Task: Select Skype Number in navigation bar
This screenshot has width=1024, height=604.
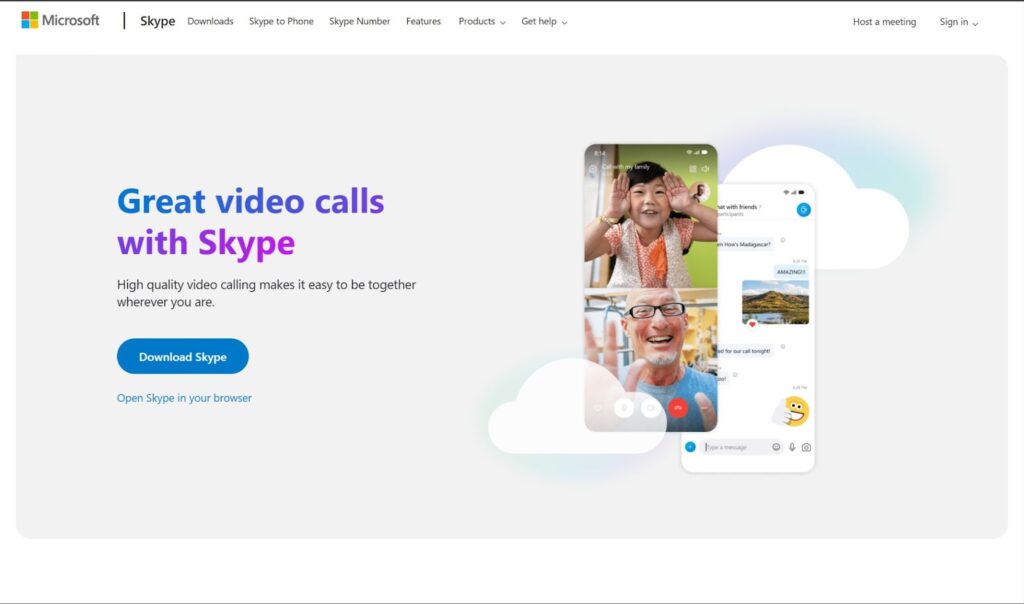Action: pyautogui.click(x=359, y=22)
